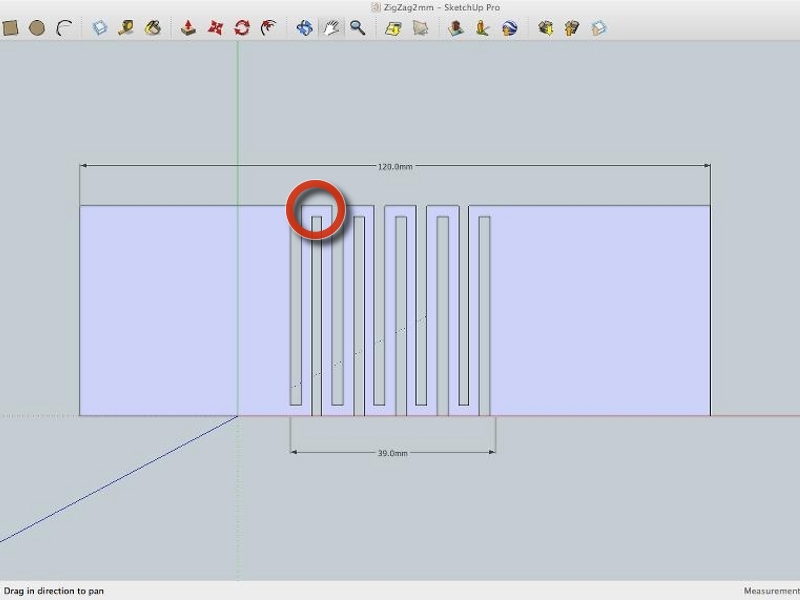Select the Circle drawing tool
This screenshot has height=600, width=800.
pos(37,28)
